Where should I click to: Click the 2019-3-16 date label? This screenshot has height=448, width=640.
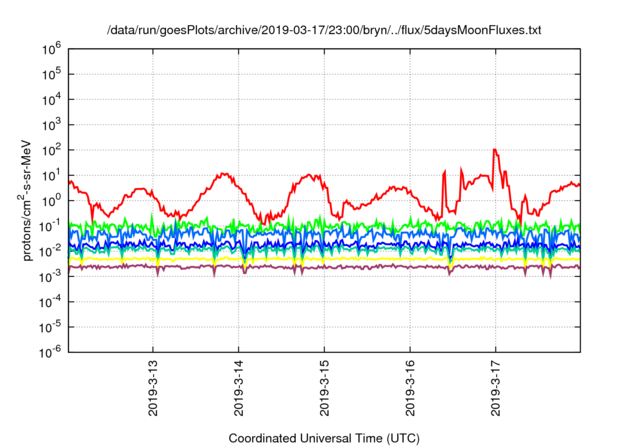pos(410,388)
